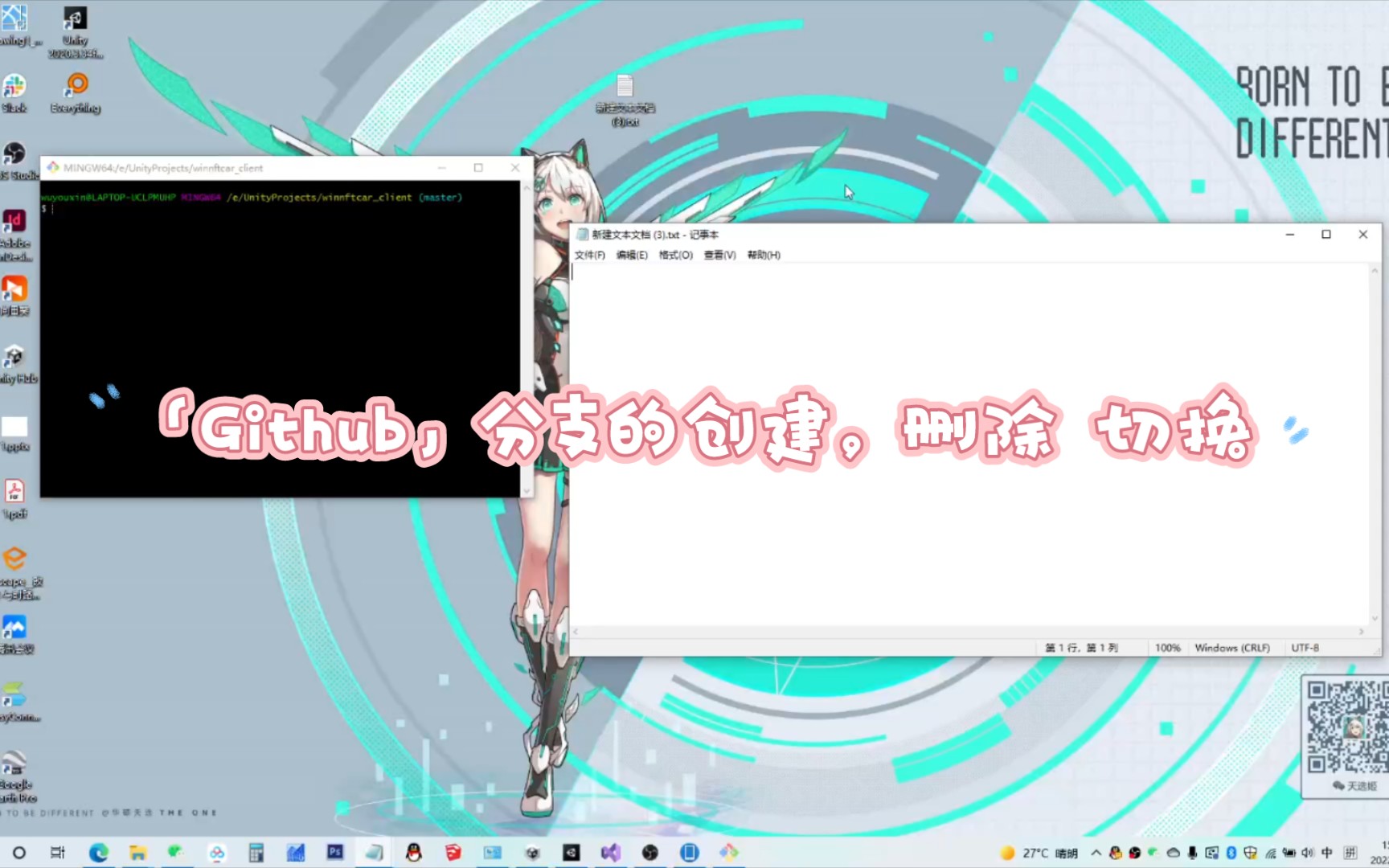Switch to Notepad via taskbar icon
Image resolution: width=1389 pixels, height=868 pixels.
click(375, 853)
